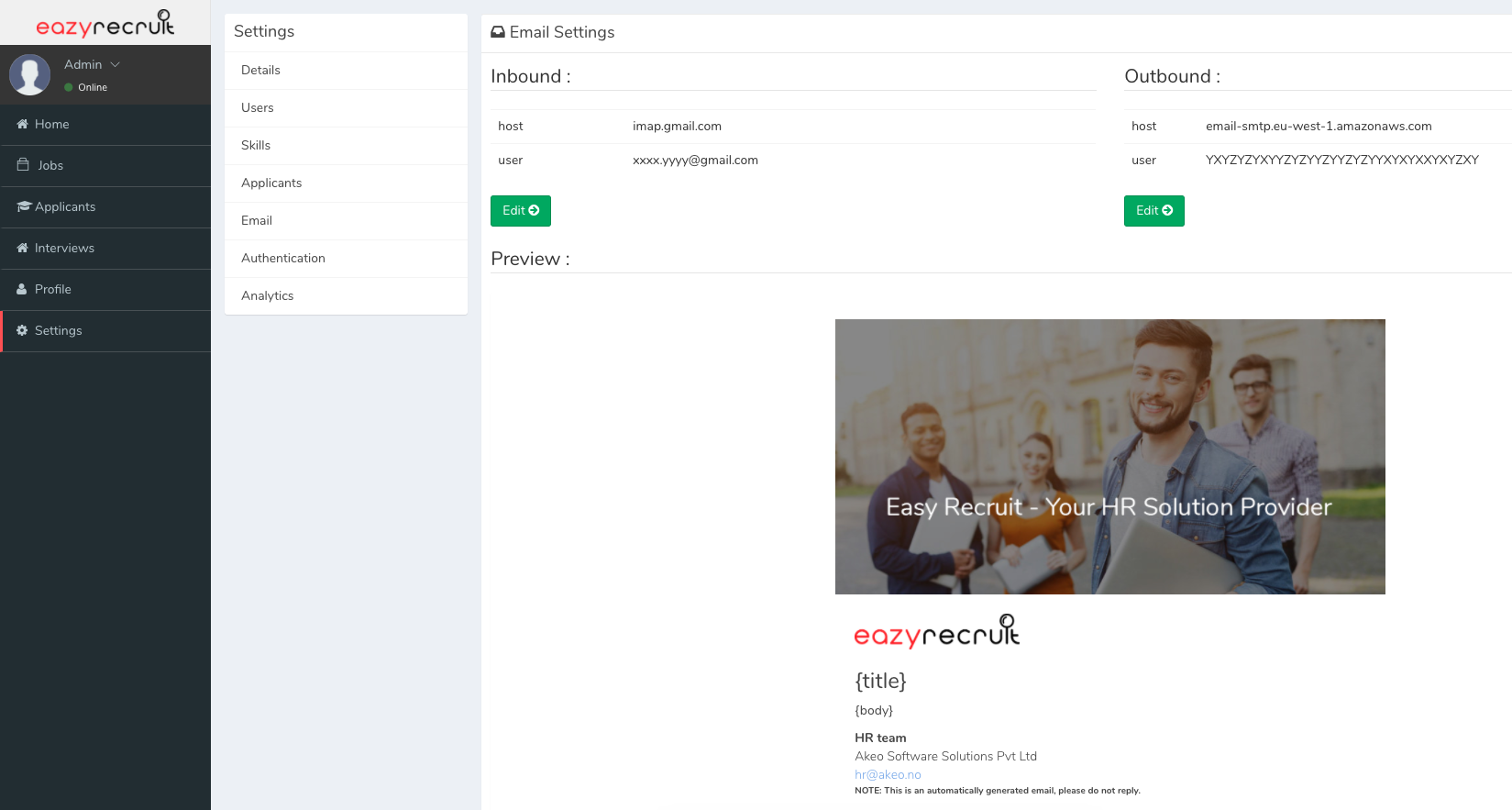The height and width of the screenshot is (810, 1512).
Task: Open Profile in the sidebar
Action: [x=105, y=290]
